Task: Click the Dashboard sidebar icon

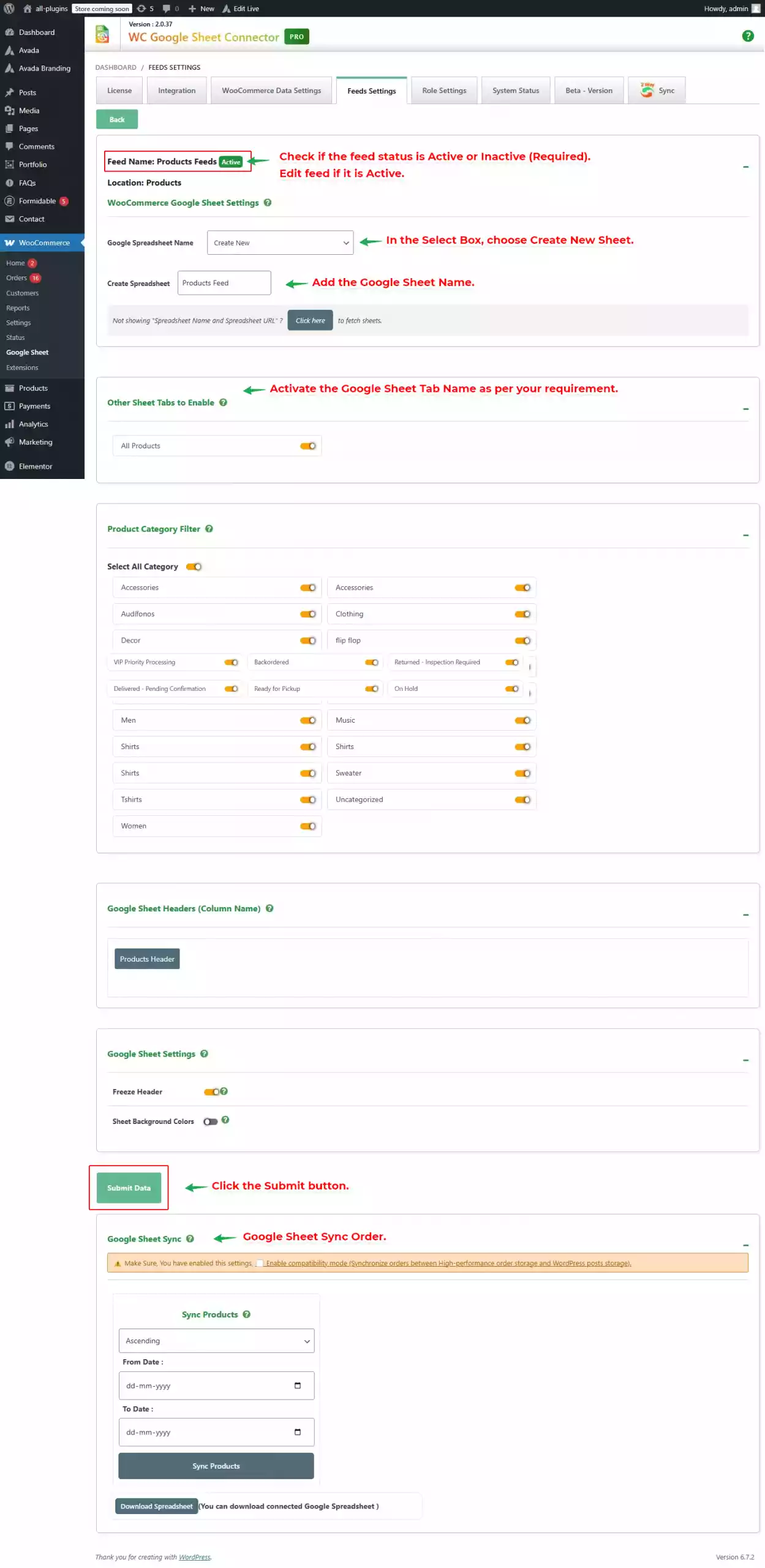Action: point(9,32)
